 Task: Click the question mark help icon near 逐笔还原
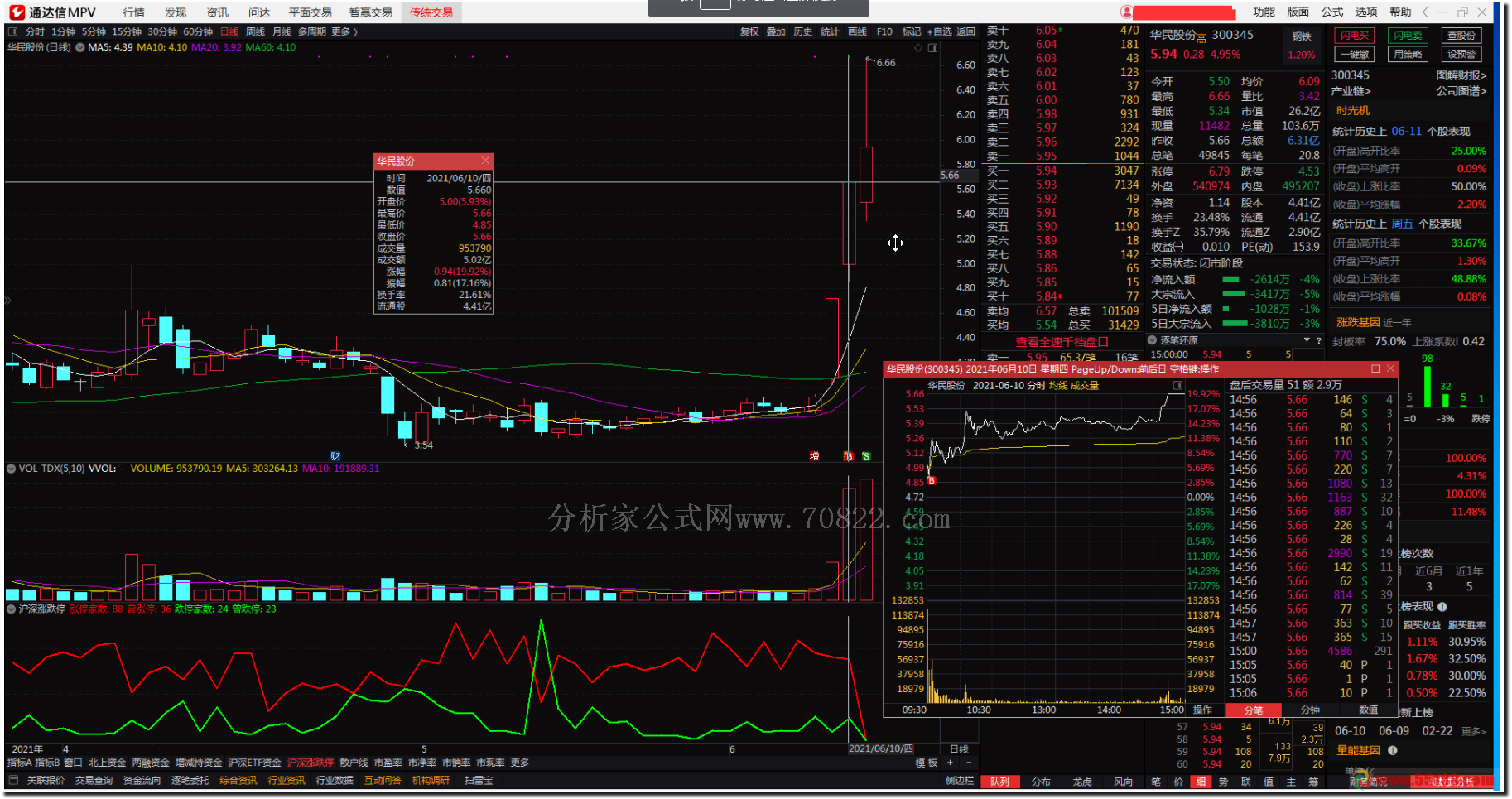tap(1319, 340)
